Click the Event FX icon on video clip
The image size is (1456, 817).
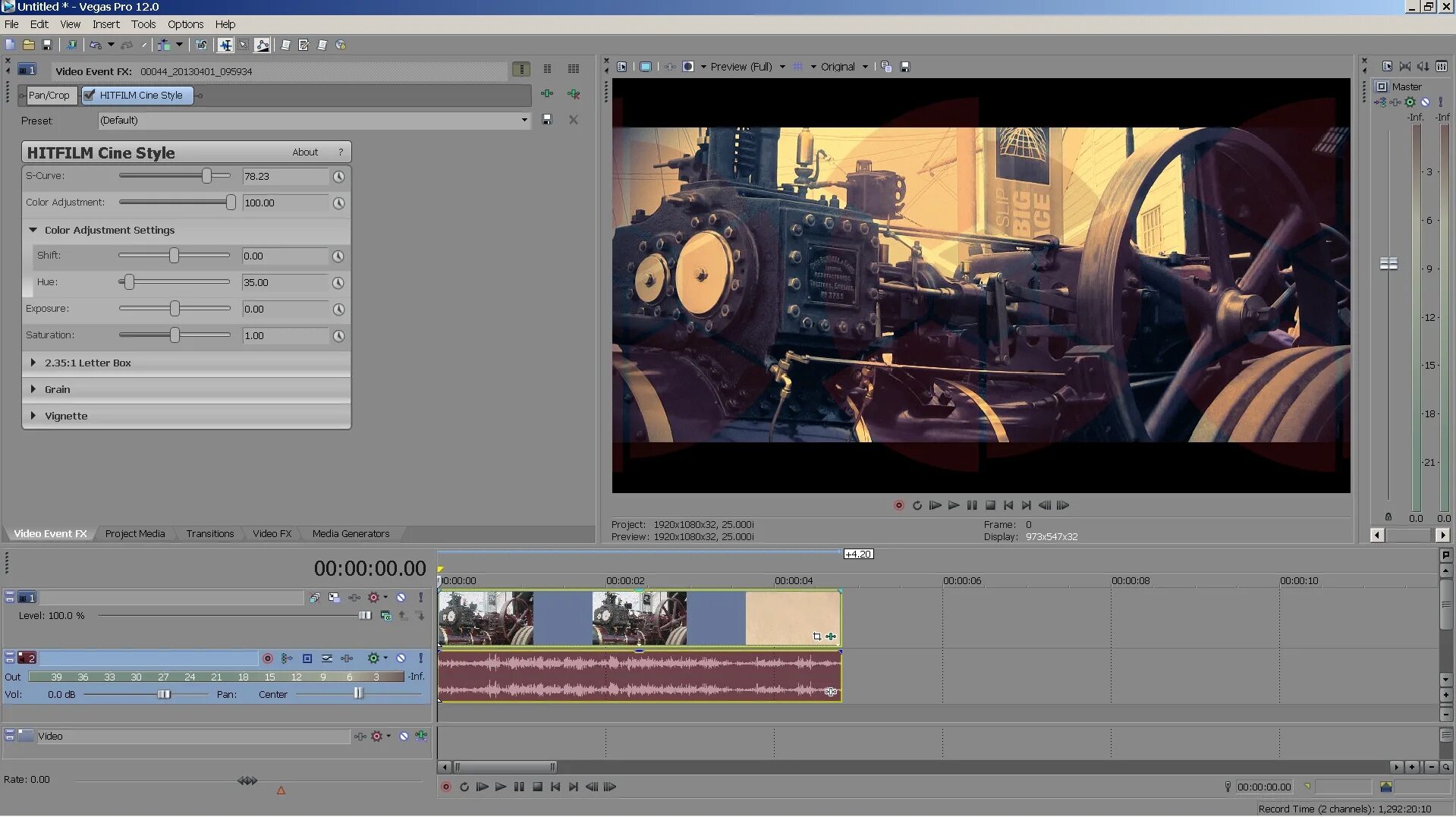coord(831,636)
